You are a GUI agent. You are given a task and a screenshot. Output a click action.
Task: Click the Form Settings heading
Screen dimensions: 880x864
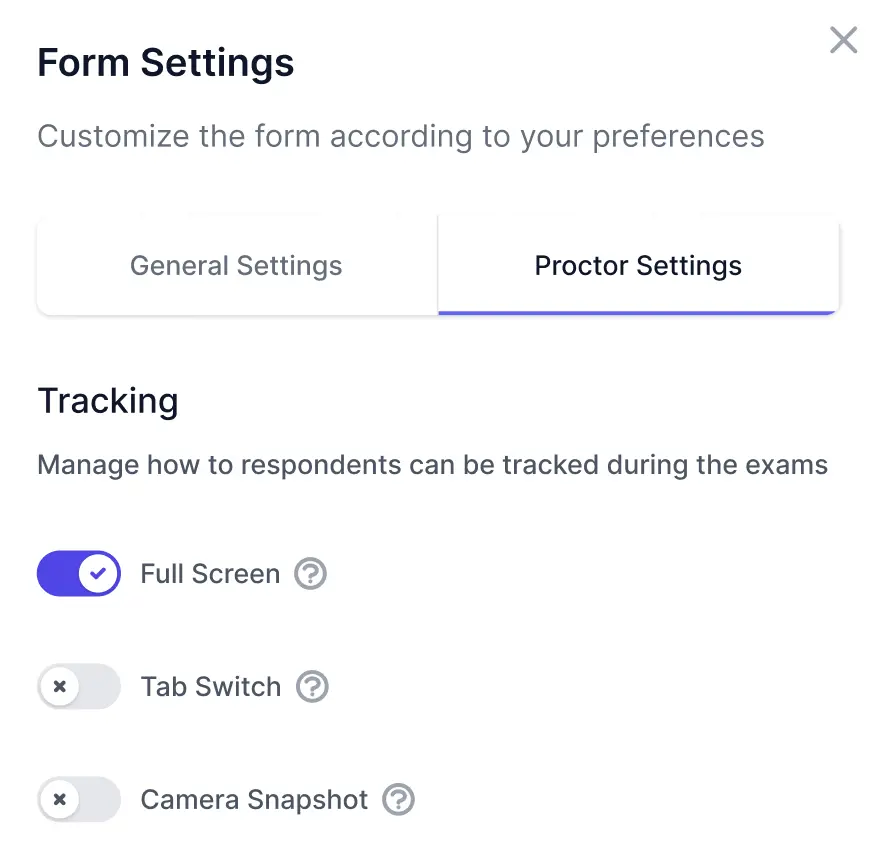tap(165, 62)
